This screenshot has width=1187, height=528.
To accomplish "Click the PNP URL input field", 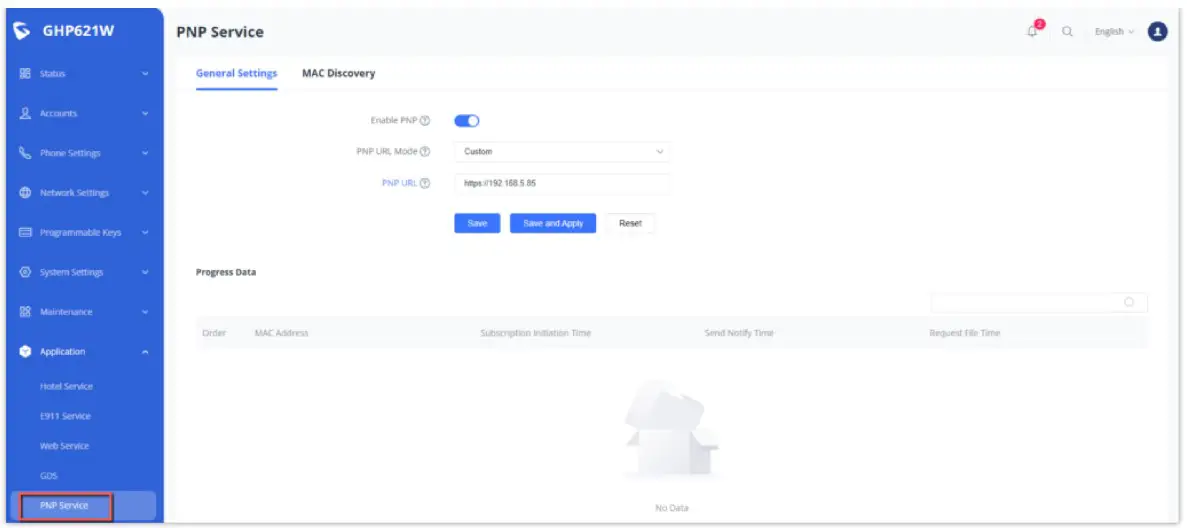I will 562,183.
